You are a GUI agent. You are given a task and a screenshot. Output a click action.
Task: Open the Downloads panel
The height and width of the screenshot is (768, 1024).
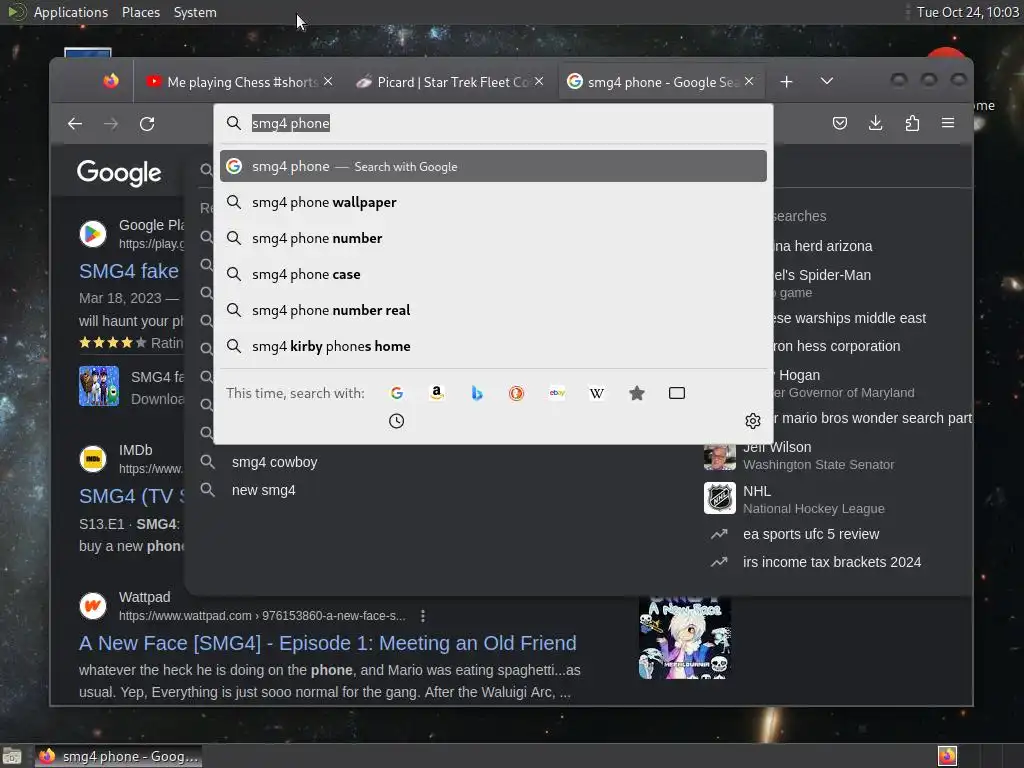pos(876,123)
